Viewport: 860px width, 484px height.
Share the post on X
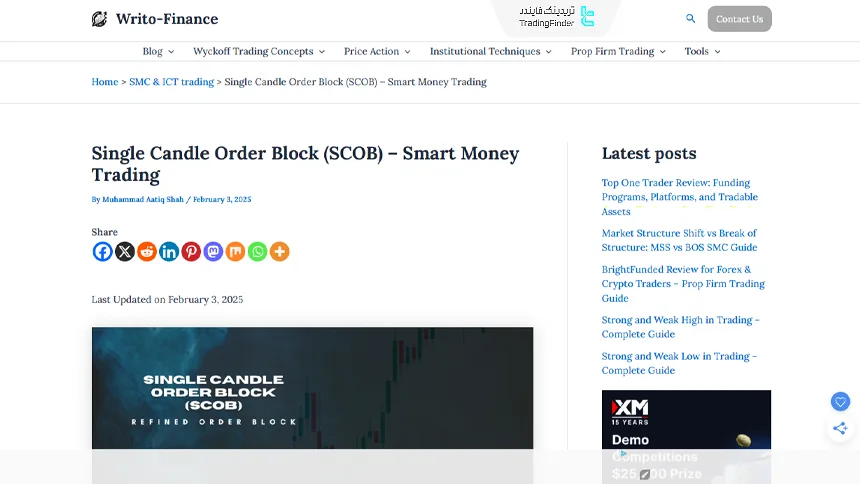[x=125, y=252]
